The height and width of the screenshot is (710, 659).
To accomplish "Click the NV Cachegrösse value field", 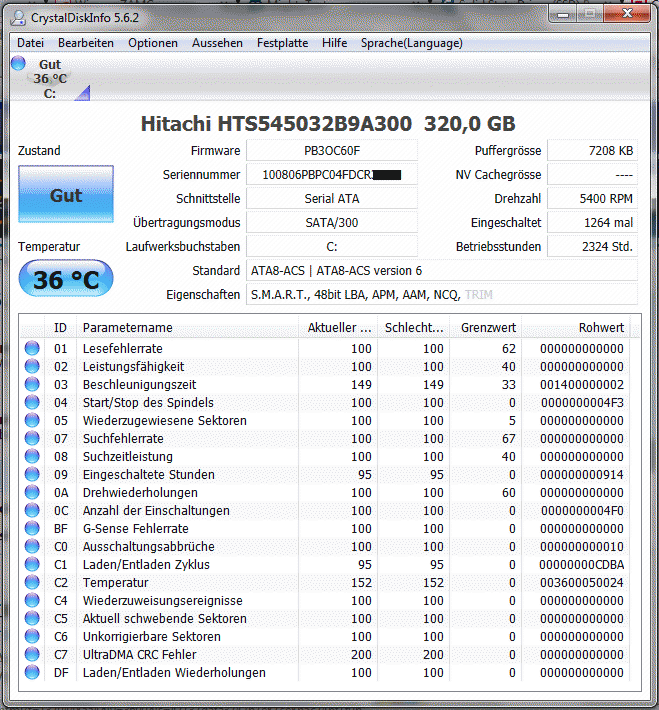I will coord(592,175).
